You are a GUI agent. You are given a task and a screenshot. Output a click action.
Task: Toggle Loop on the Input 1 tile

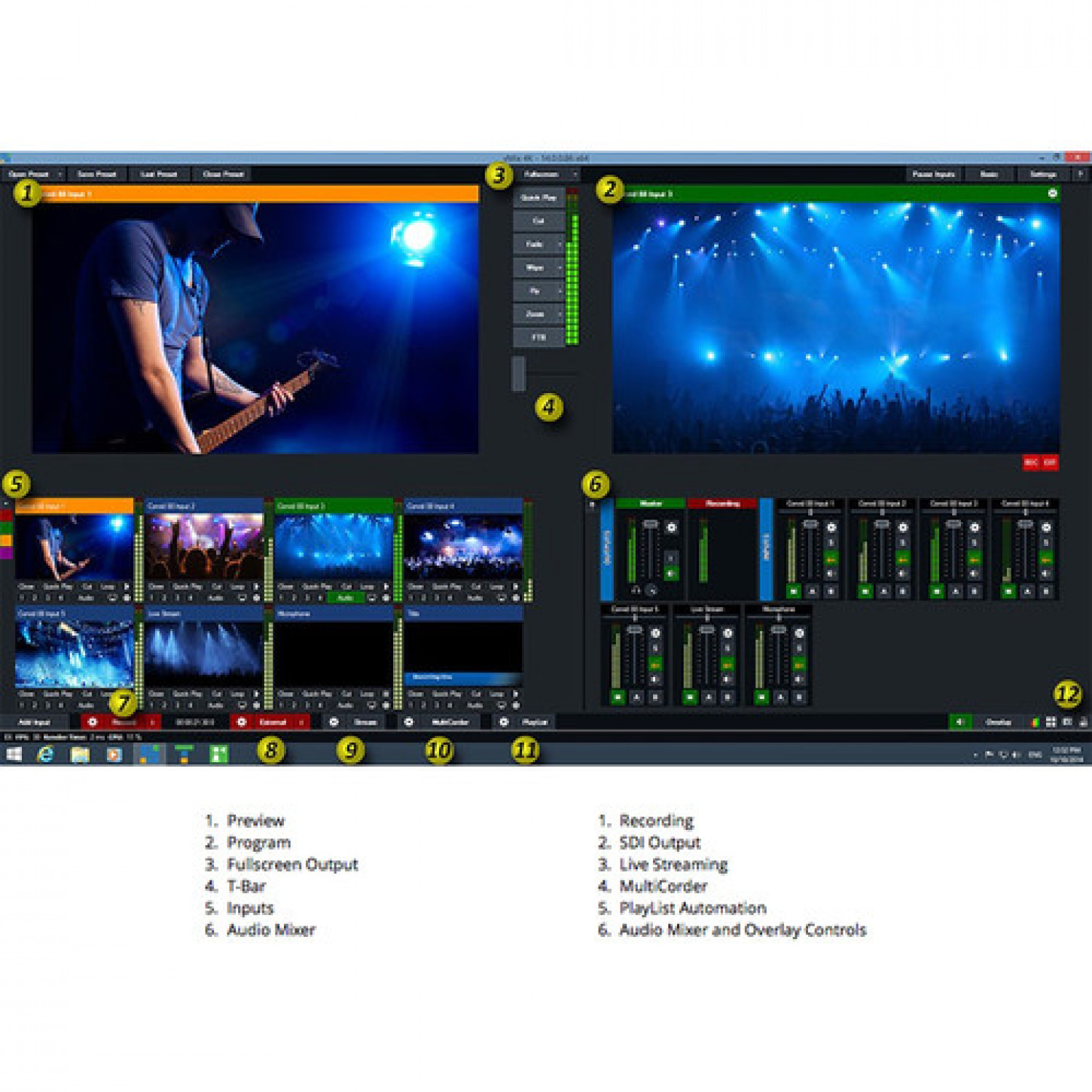click(108, 586)
